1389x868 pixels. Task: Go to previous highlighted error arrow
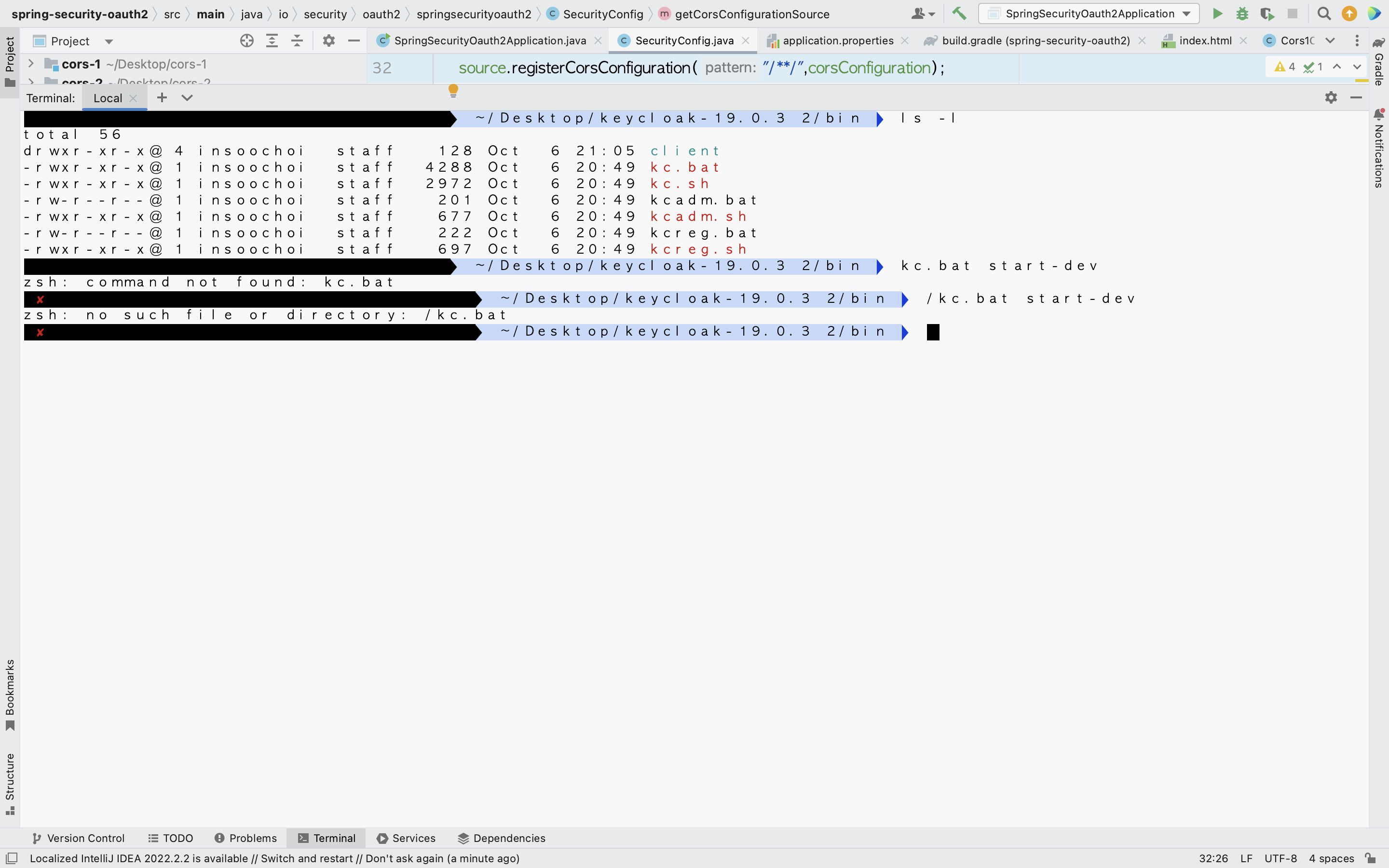[1337, 67]
